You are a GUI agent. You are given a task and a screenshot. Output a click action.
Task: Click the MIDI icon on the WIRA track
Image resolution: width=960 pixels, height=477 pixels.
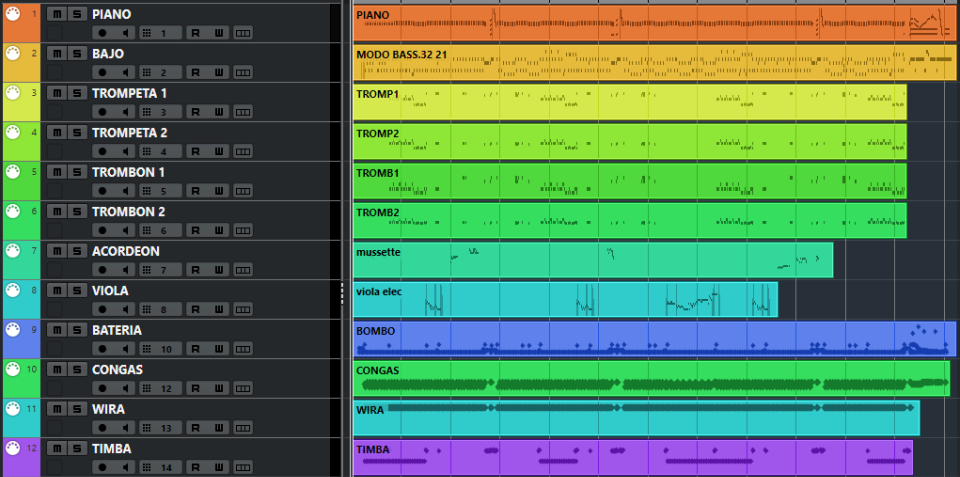point(12,408)
